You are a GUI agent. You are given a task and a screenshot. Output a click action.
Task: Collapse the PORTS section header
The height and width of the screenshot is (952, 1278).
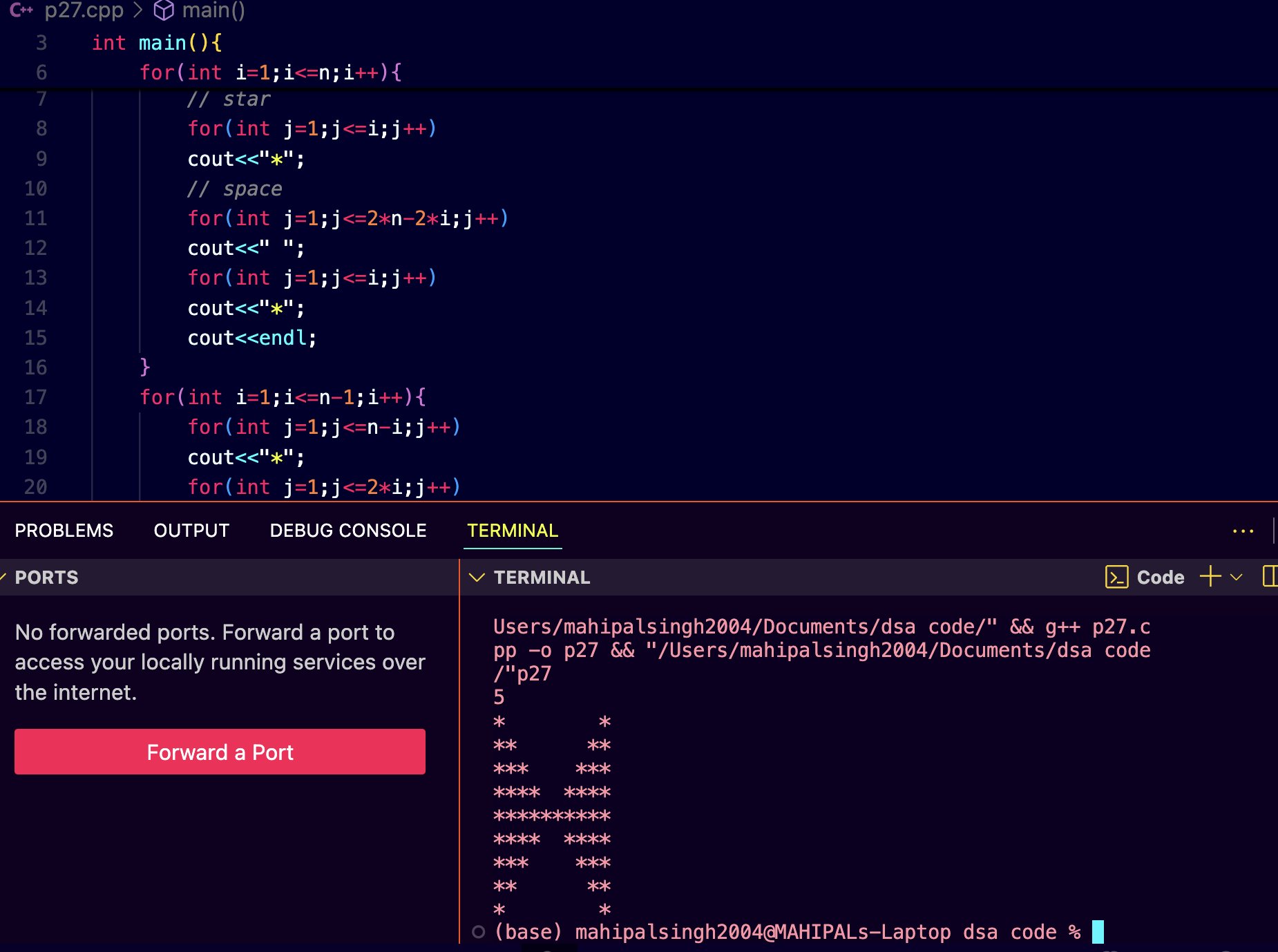click(x=46, y=578)
